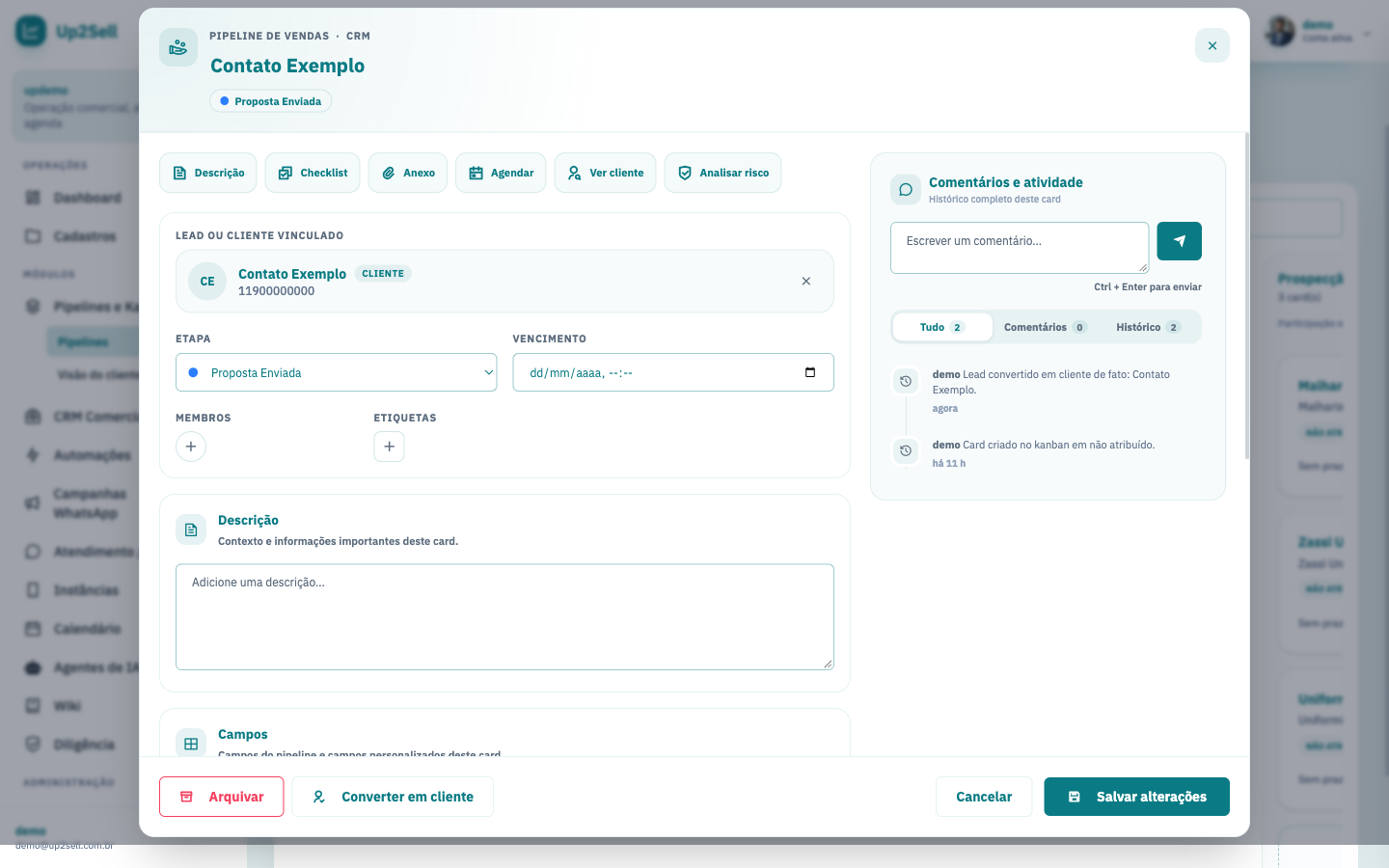Click the Descrição section document icon
Image resolution: width=1389 pixels, height=868 pixels.
[191, 529]
